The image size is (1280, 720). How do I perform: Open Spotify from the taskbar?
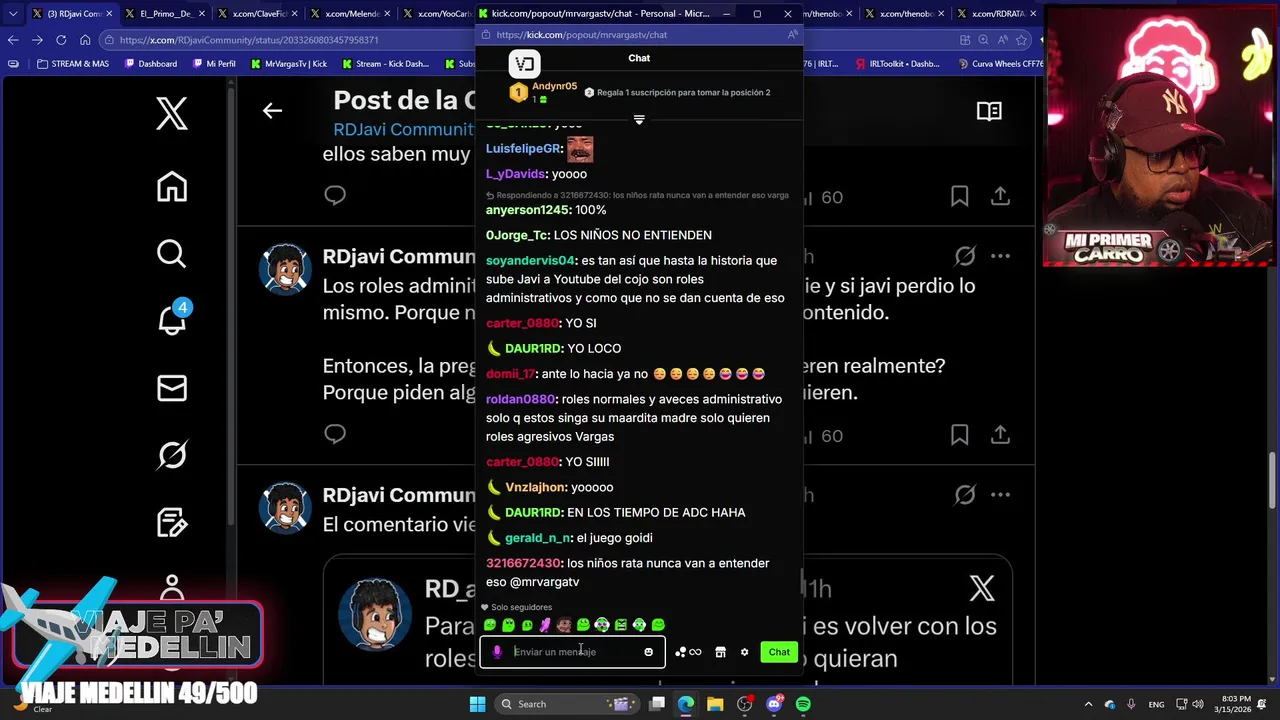click(803, 704)
